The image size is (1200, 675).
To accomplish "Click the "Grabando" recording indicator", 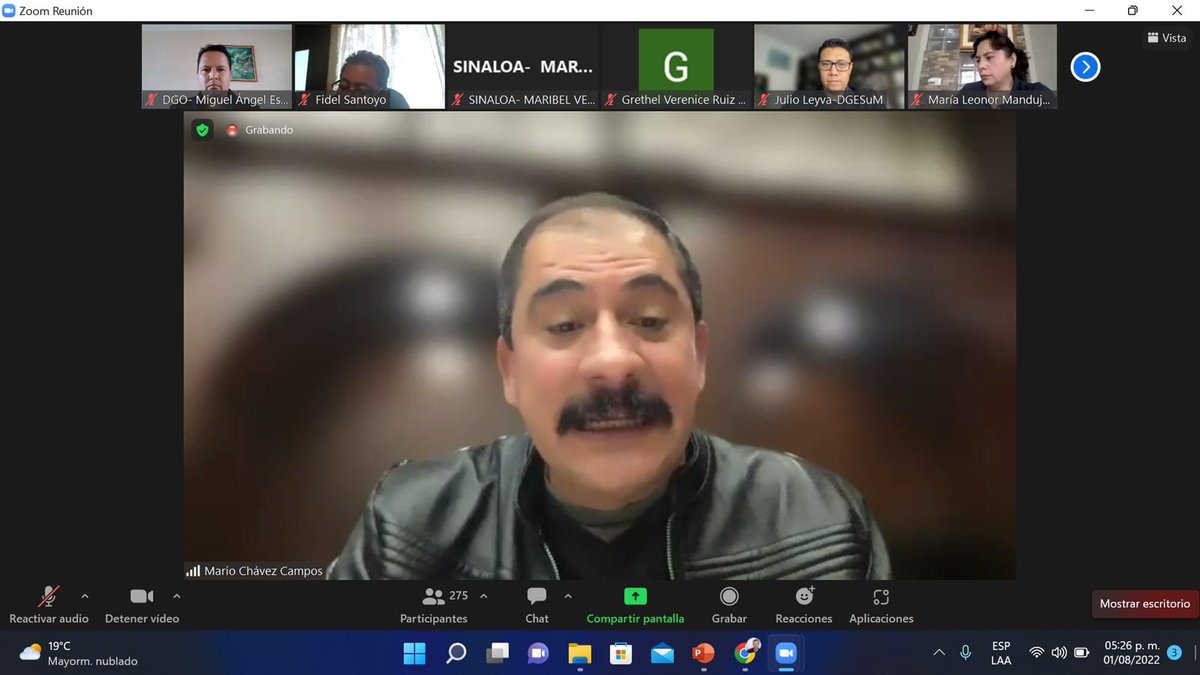I will click(260, 130).
